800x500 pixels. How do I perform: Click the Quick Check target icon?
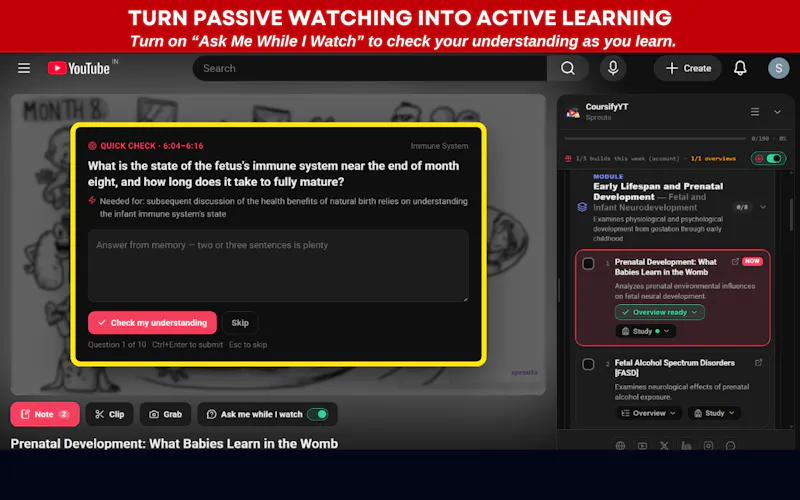pos(92,146)
